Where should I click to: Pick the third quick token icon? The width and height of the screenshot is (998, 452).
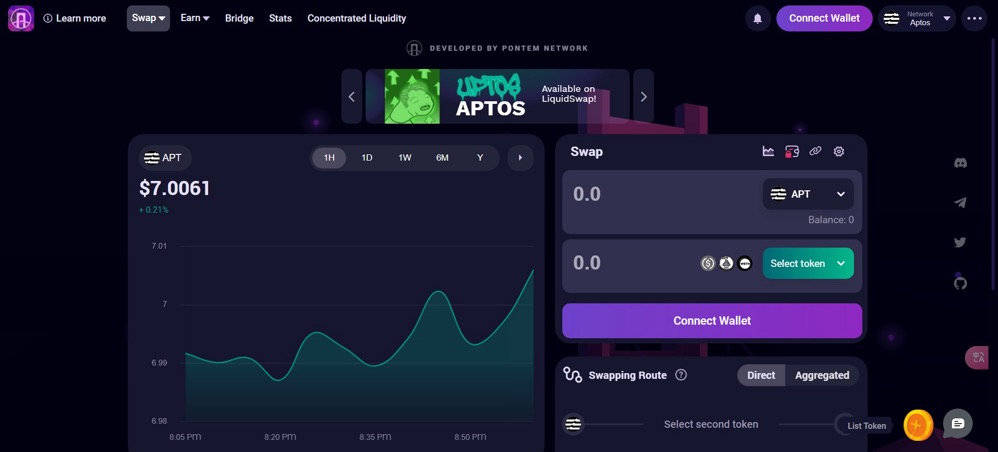(x=745, y=263)
